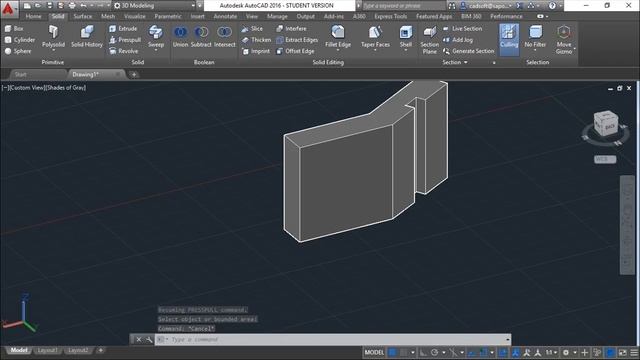640x360 pixels.
Task: Open workspace switching gear in status bar
Action: (566, 352)
